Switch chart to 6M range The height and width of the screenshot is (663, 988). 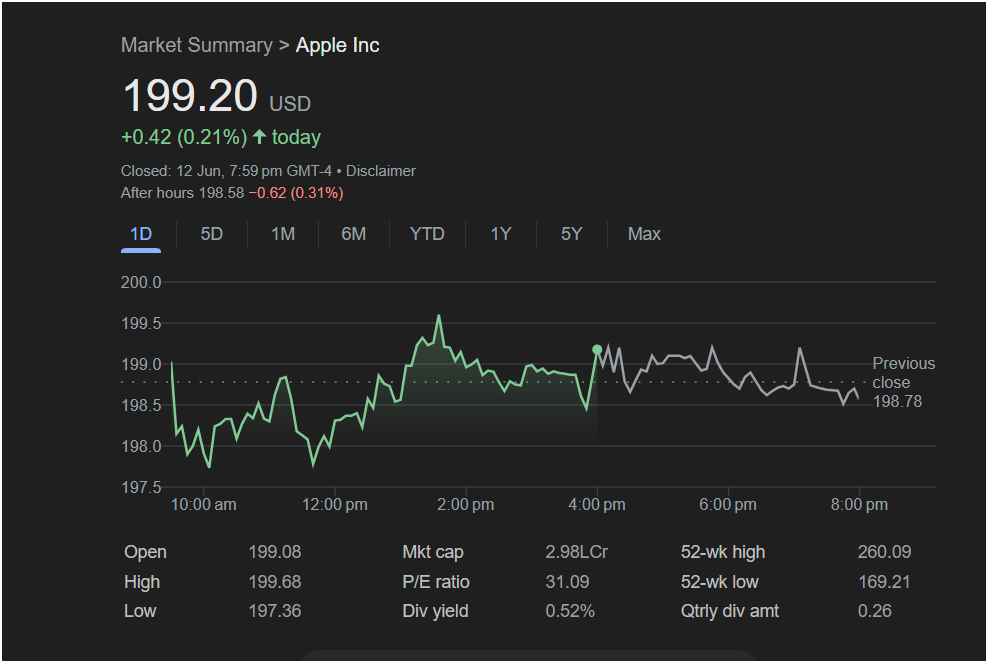tap(353, 234)
